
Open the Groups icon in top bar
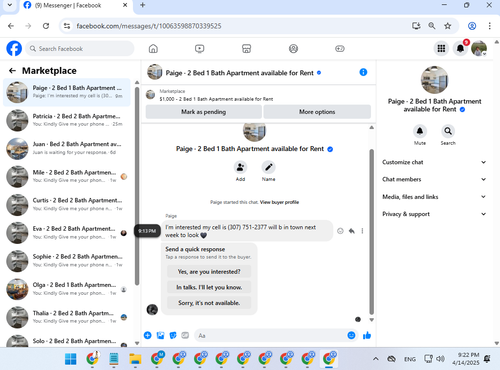(x=293, y=49)
